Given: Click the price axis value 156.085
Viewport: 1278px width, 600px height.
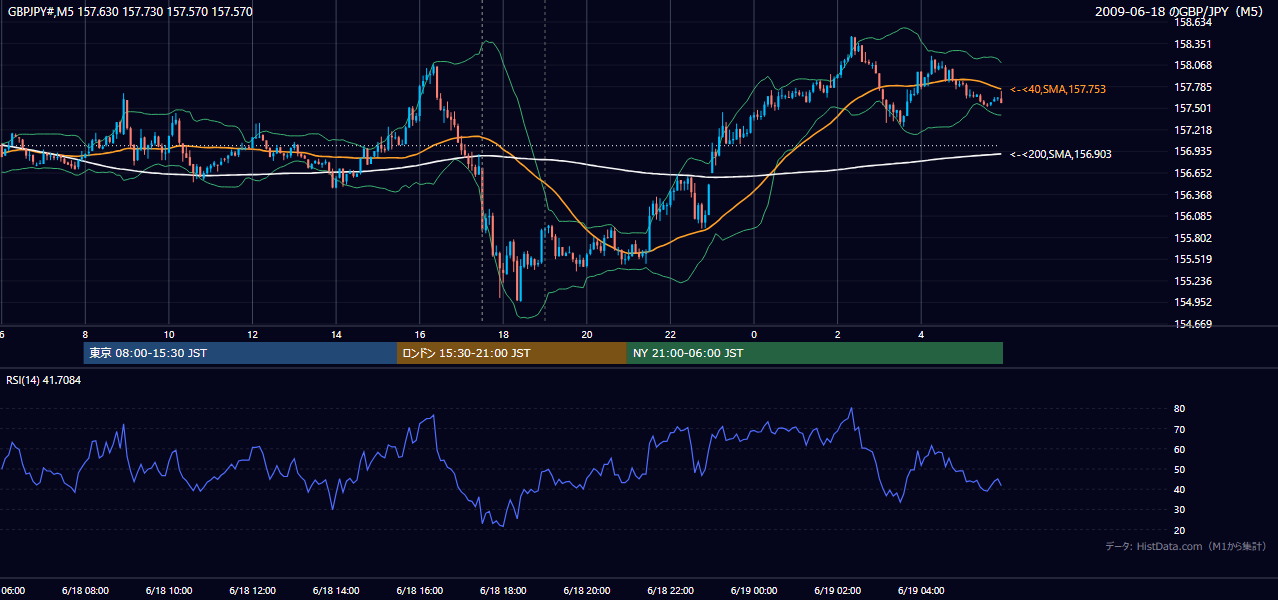Looking at the screenshot, I should [x=1194, y=216].
